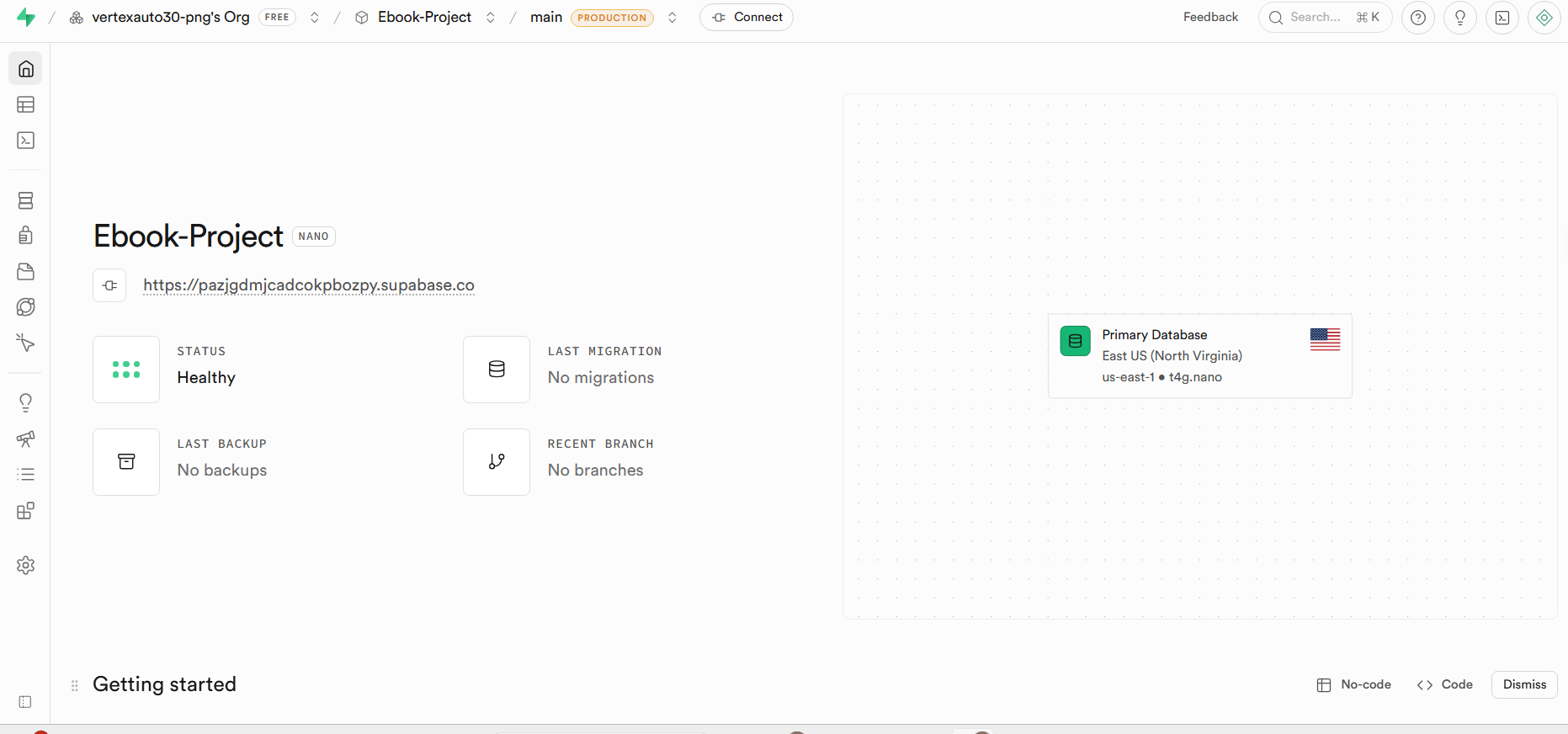Expand the Ebook-Project project switcher

pos(491,18)
